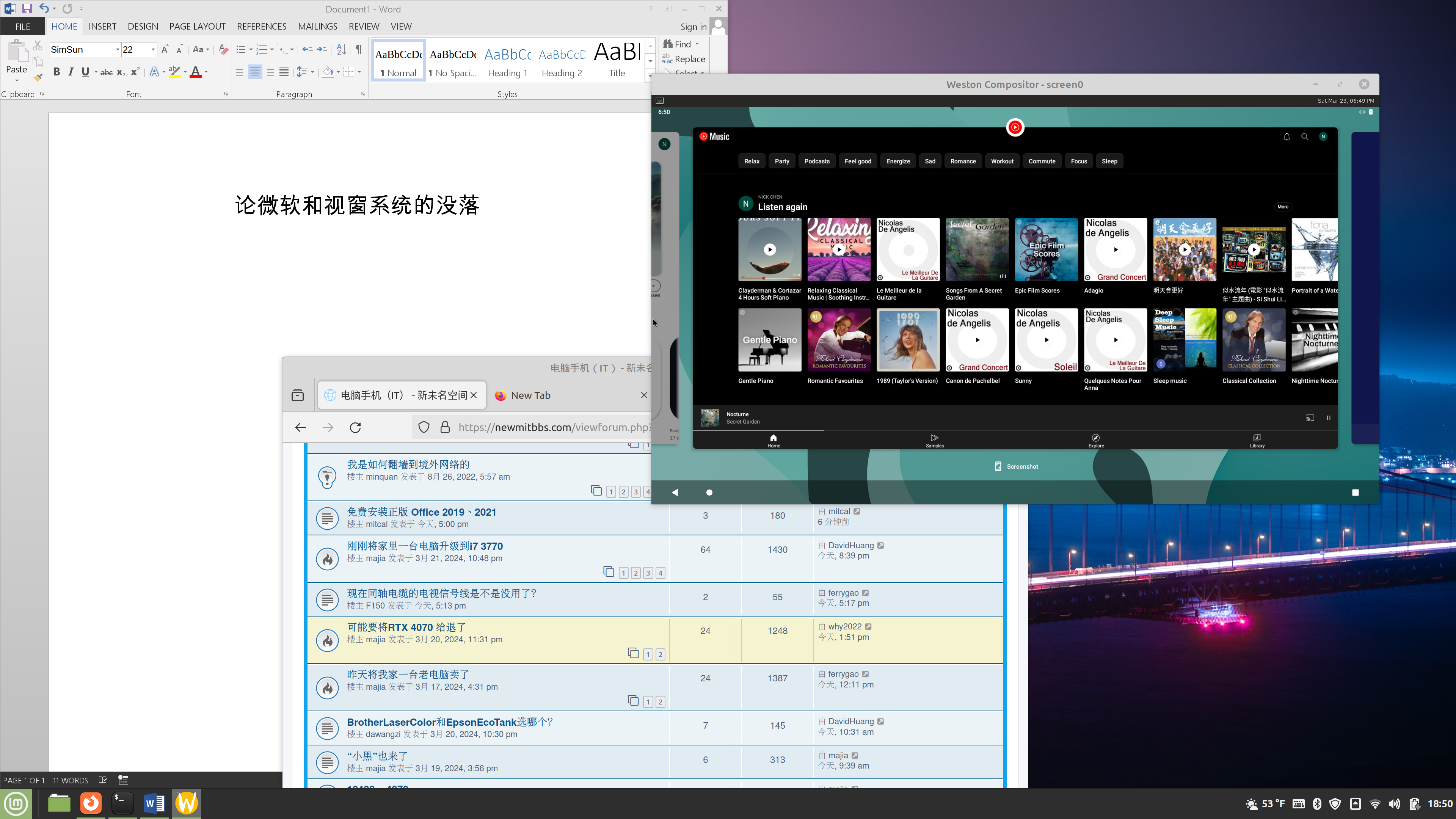Pause the Nocturne track
The width and height of the screenshot is (1456, 819).
pyautogui.click(x=1328, y=418)
